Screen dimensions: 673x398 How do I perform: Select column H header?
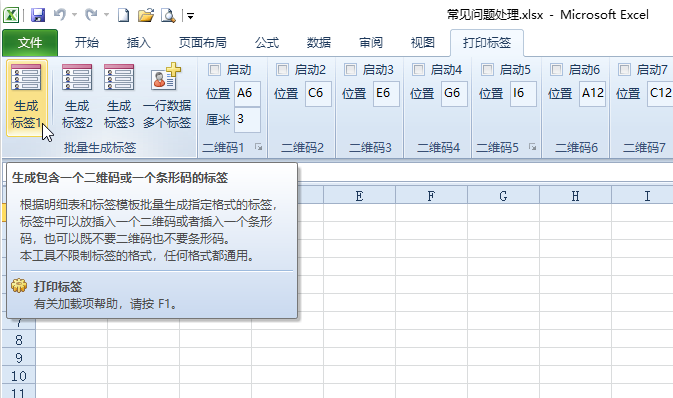pos(575,196)
